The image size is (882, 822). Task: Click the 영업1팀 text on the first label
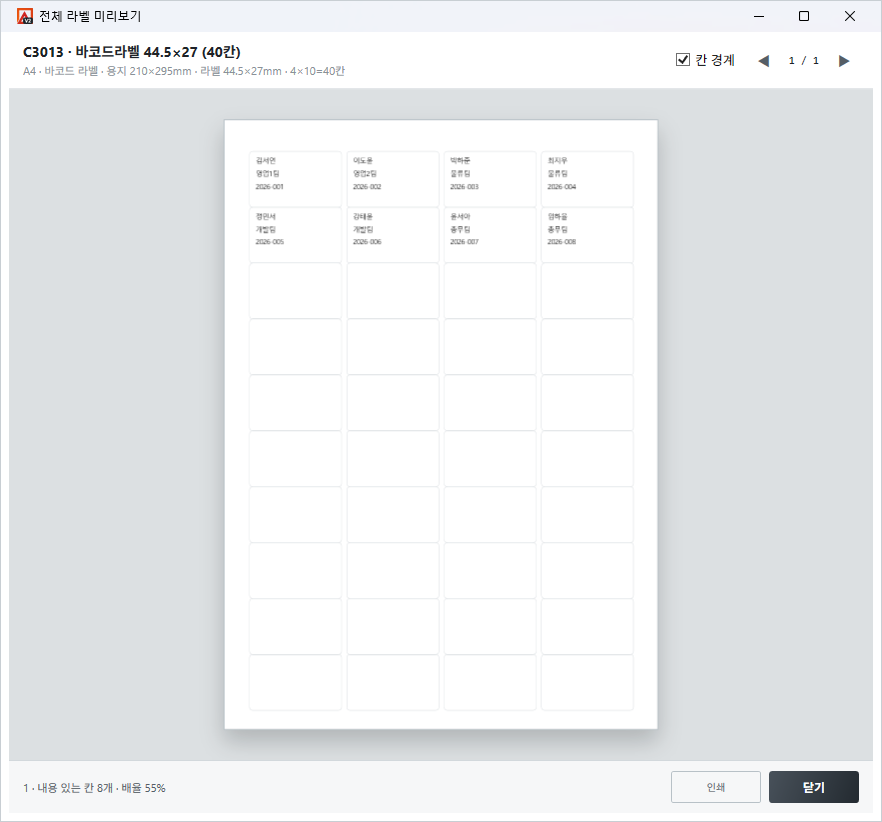[267, 174]
